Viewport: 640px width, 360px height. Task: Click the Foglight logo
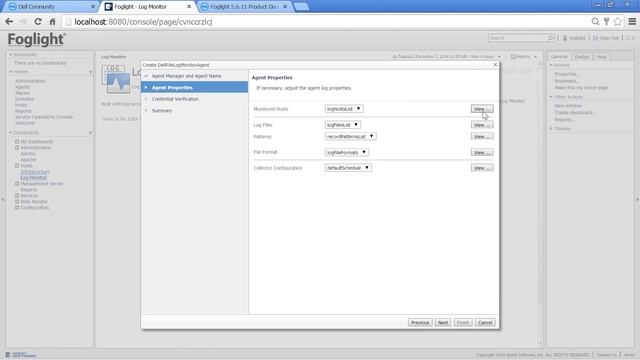click(36, 40)
